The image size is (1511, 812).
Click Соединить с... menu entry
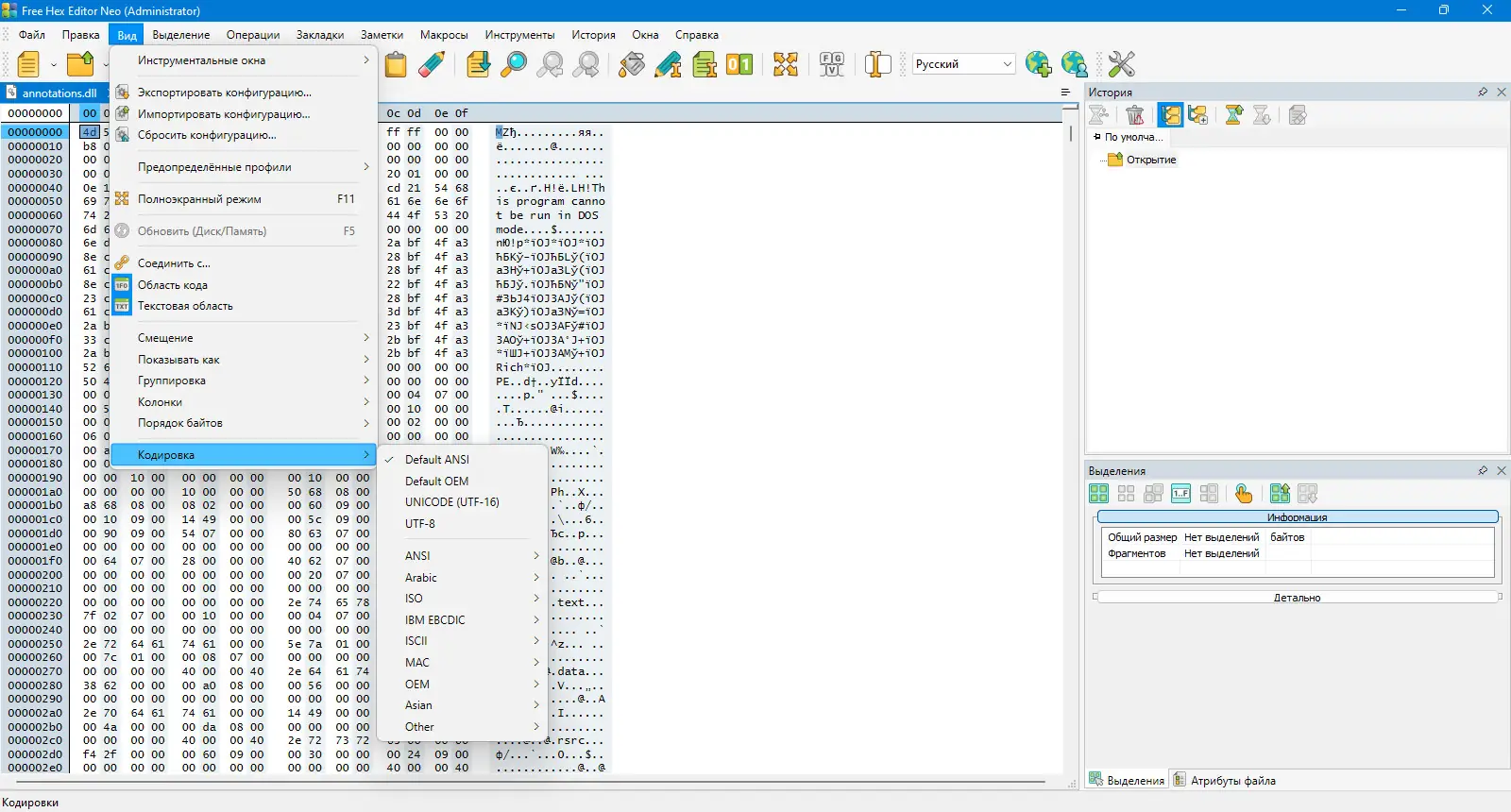coord(244,263)
